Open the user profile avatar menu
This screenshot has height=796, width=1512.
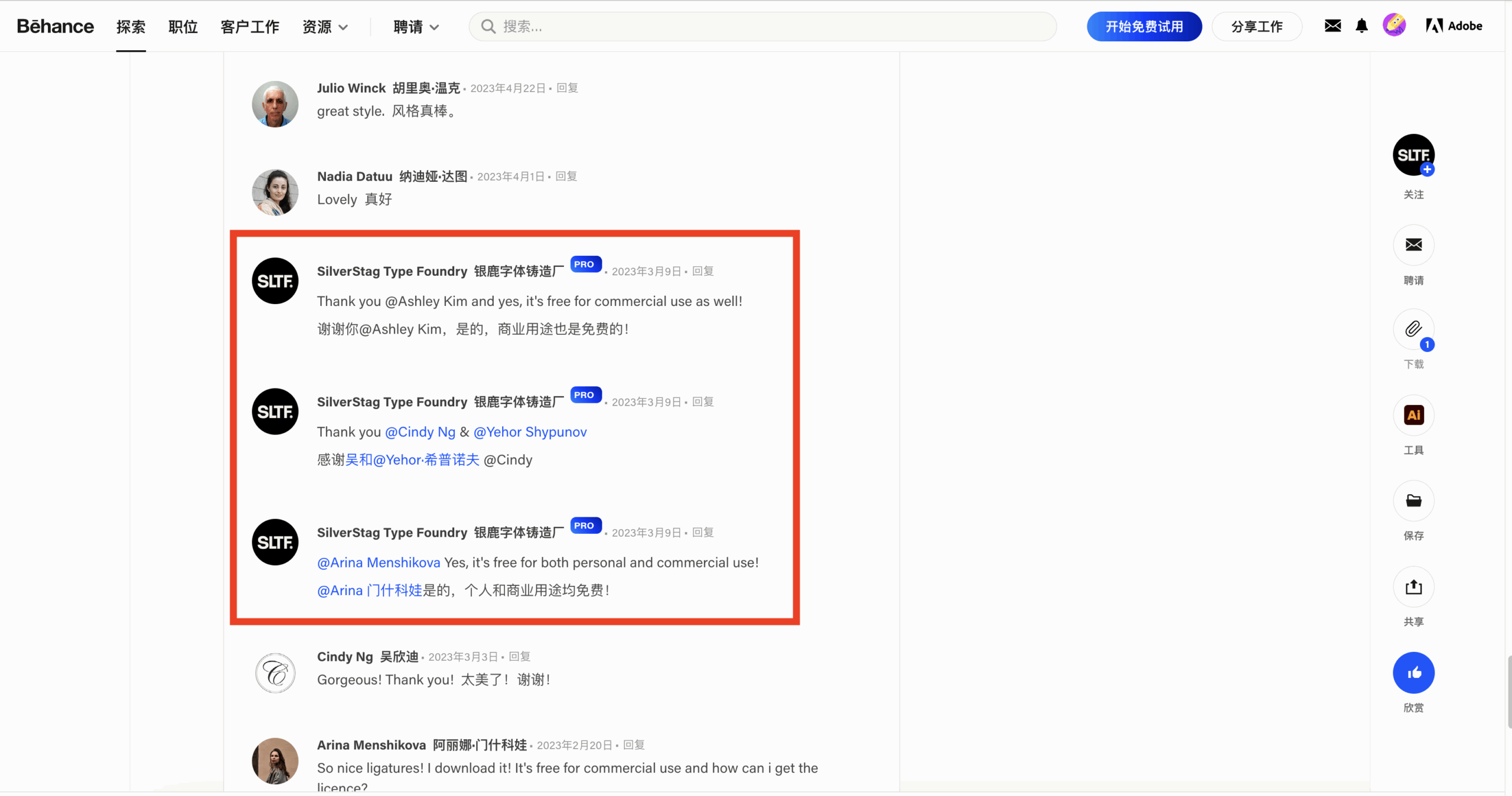tap(1394, 25)
